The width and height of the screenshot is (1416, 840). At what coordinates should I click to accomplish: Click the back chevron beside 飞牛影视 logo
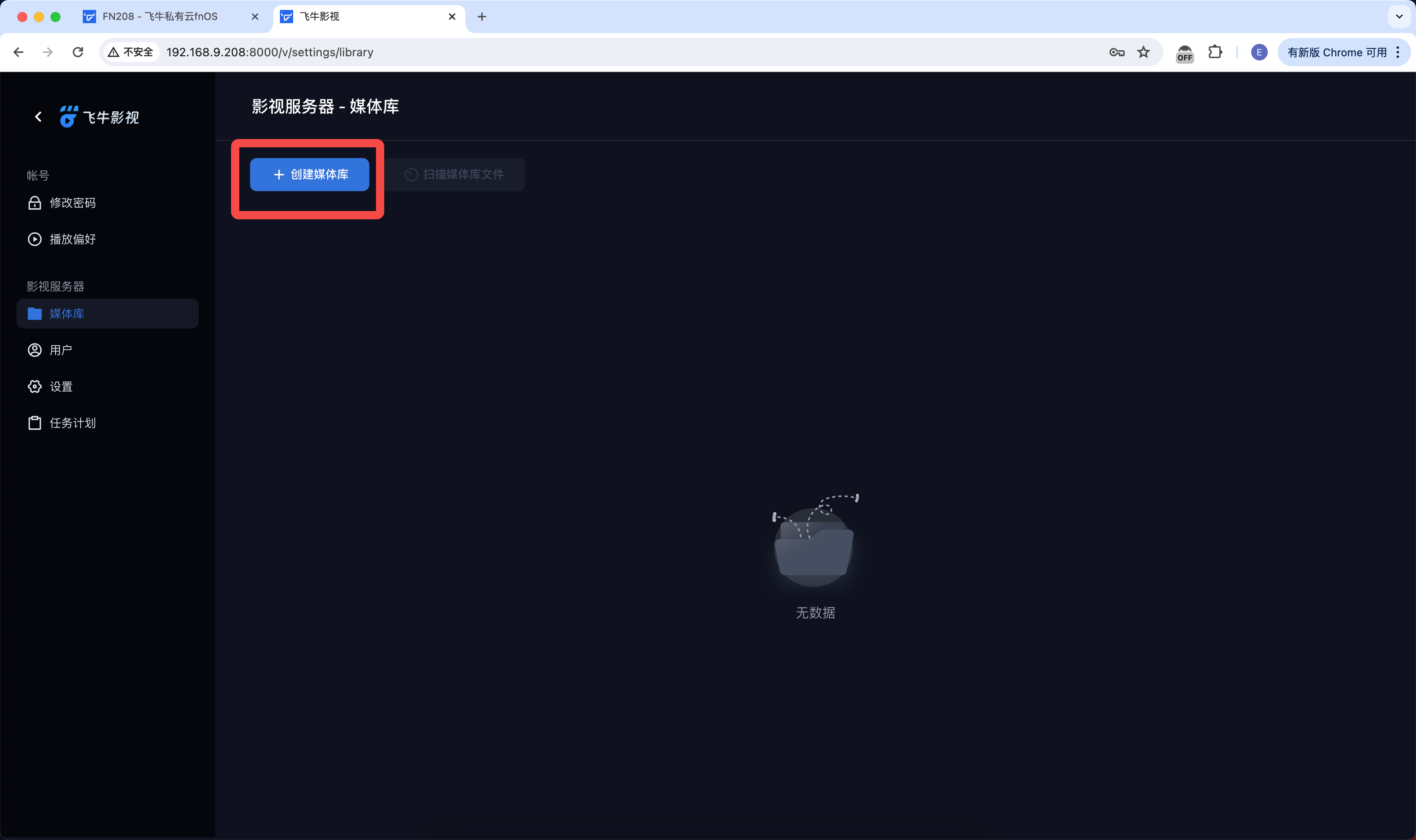(x=38, y=117)
